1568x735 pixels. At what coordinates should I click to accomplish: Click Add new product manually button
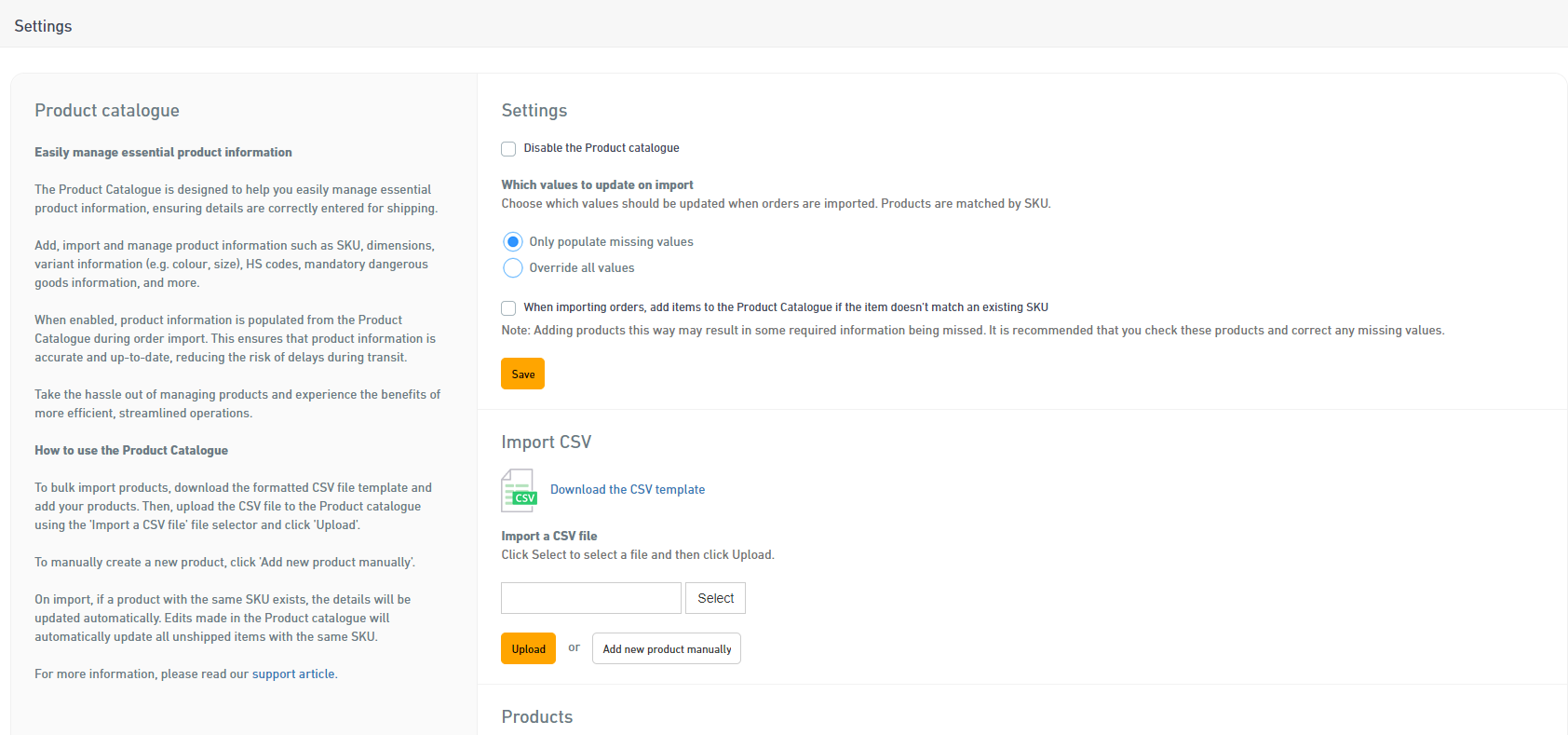point(666,649)
